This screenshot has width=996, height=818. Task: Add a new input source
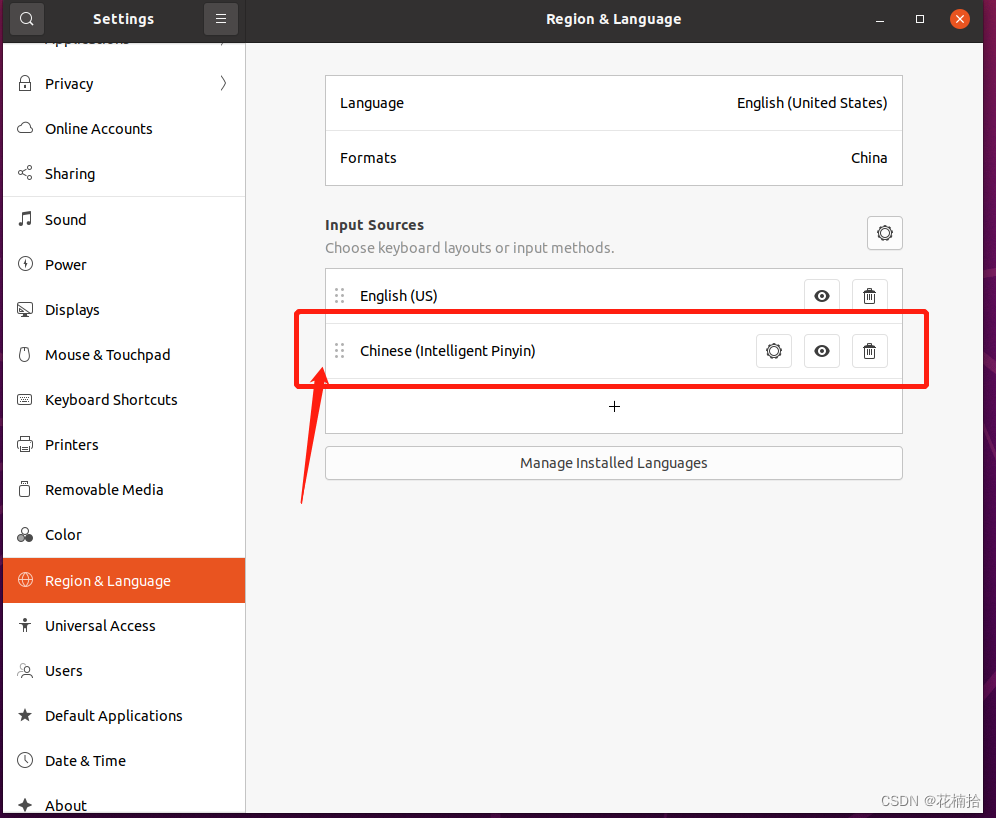pyautogui.click(x=614, y=406)
